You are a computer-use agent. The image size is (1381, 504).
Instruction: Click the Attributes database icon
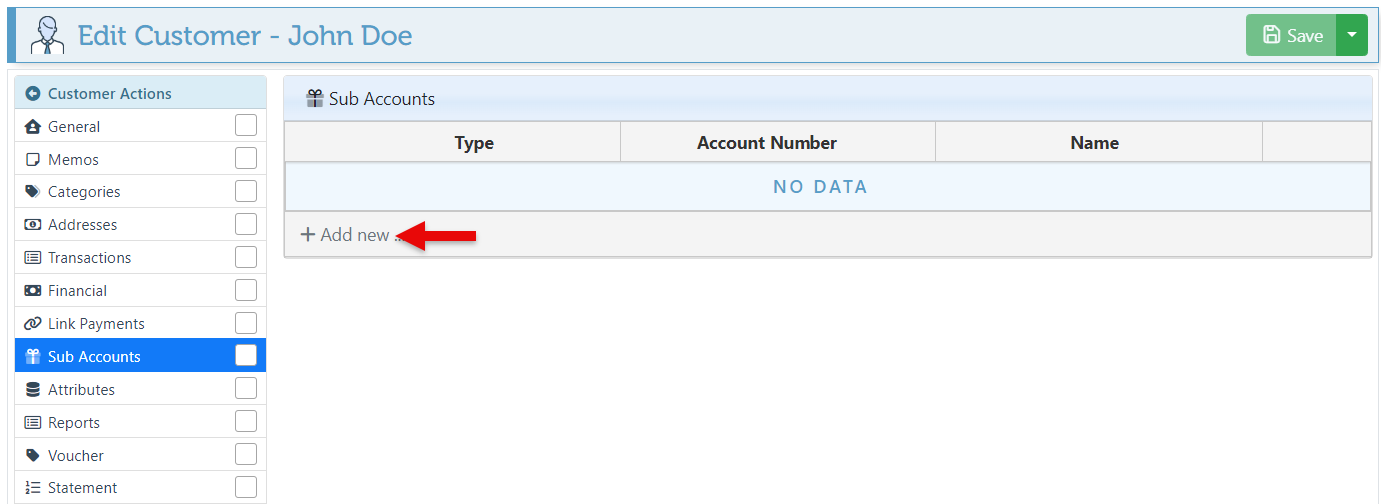pos(32,390)
